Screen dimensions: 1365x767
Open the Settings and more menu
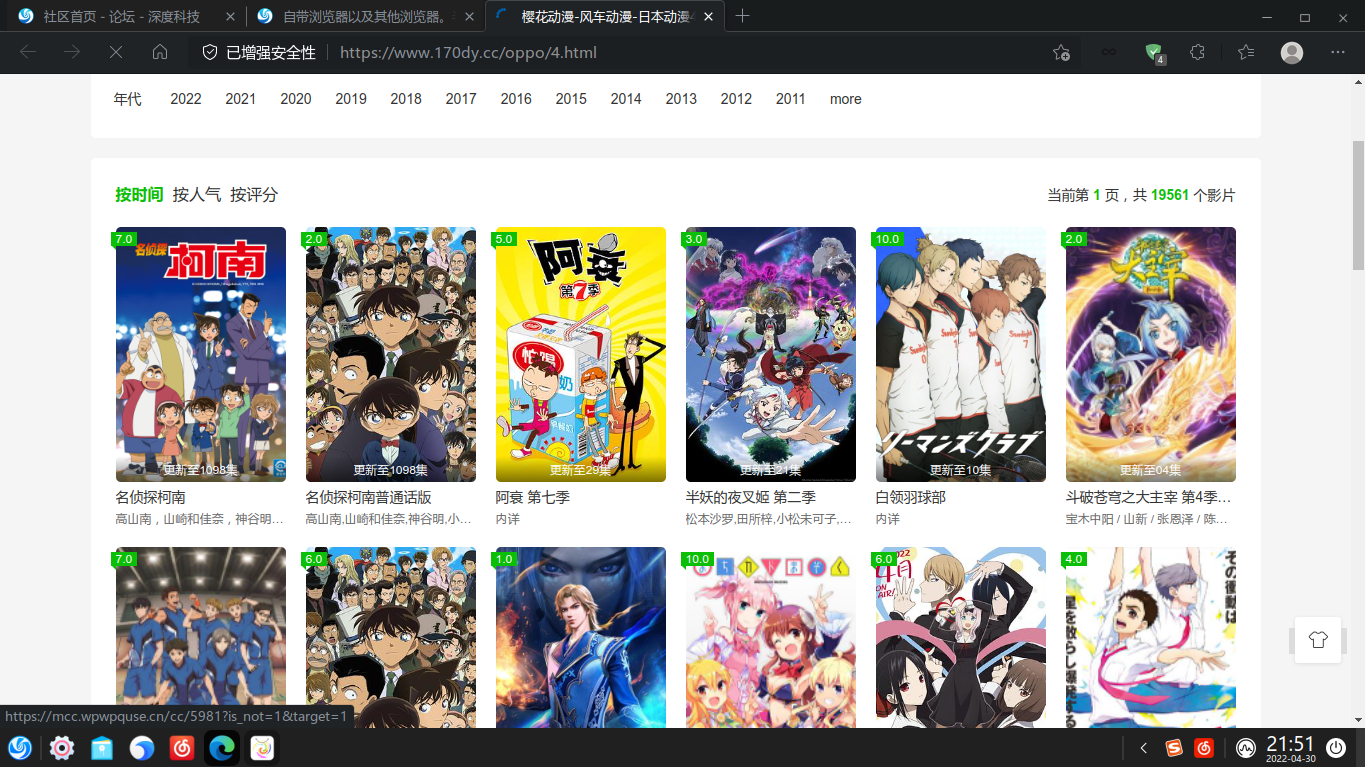pos(1338,53)
